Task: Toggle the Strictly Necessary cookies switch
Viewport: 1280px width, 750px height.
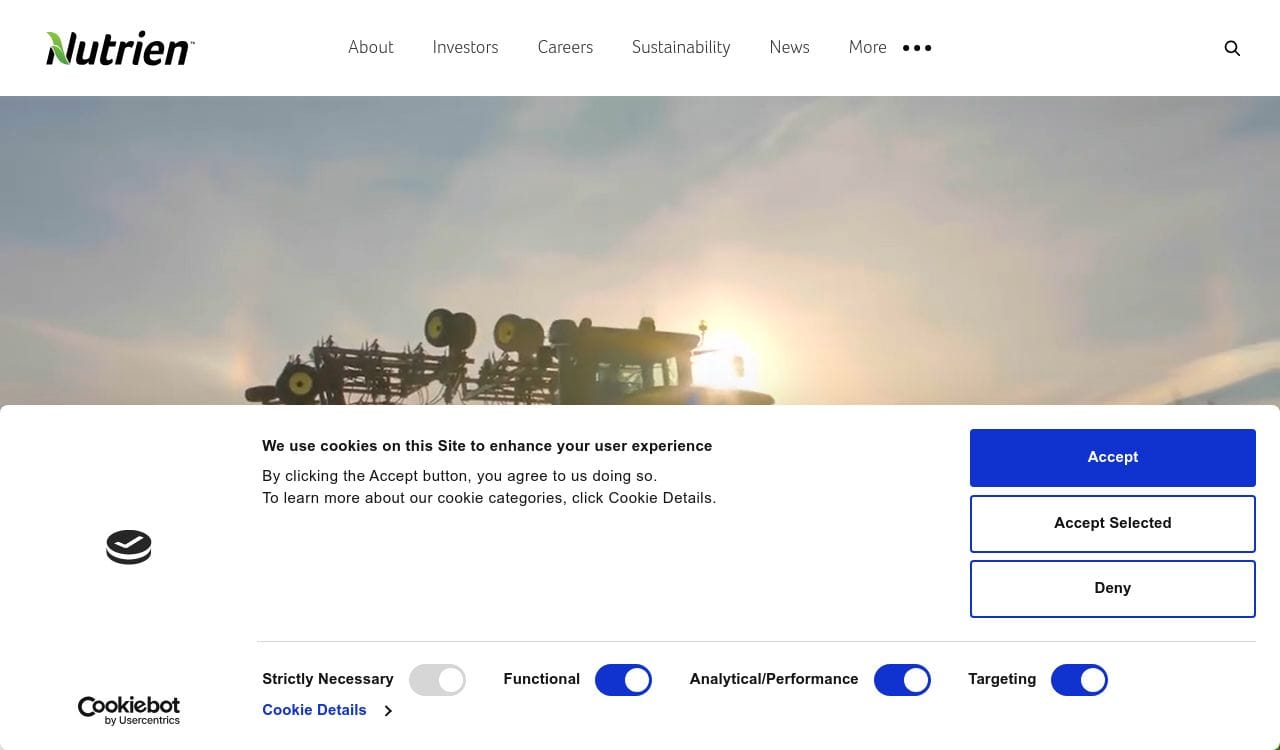Action: [437, 680]
